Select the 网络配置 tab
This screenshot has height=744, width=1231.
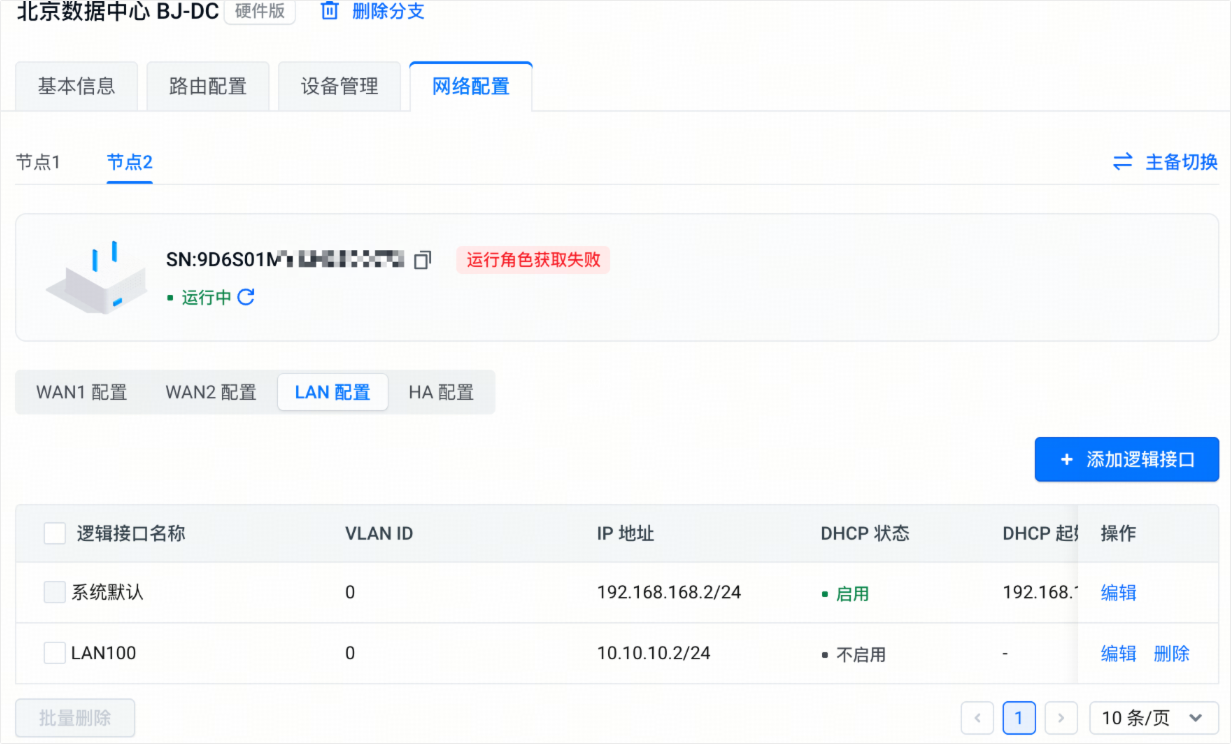pos(471,86)
